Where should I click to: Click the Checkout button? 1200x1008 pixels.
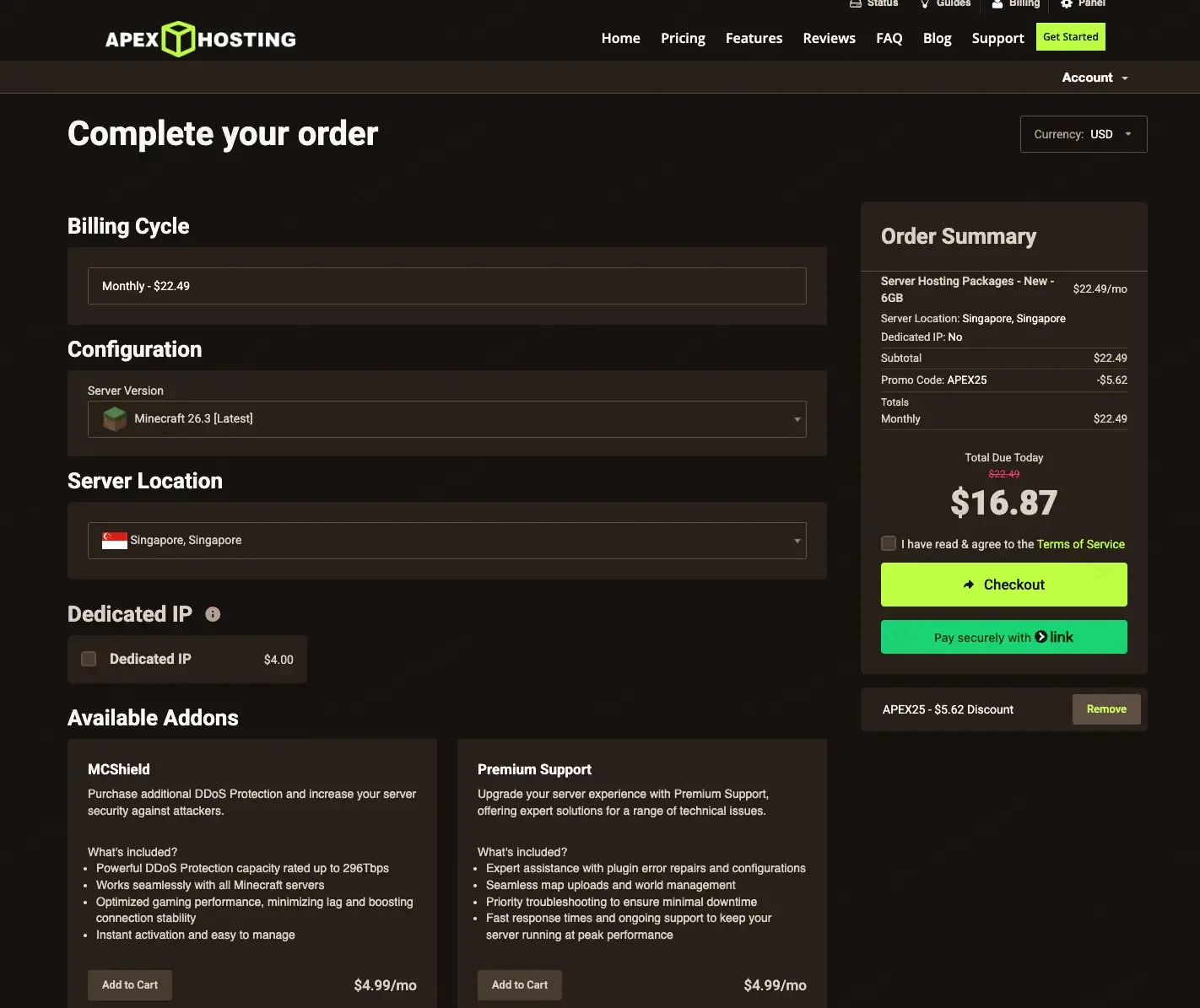coord(1004,585)
